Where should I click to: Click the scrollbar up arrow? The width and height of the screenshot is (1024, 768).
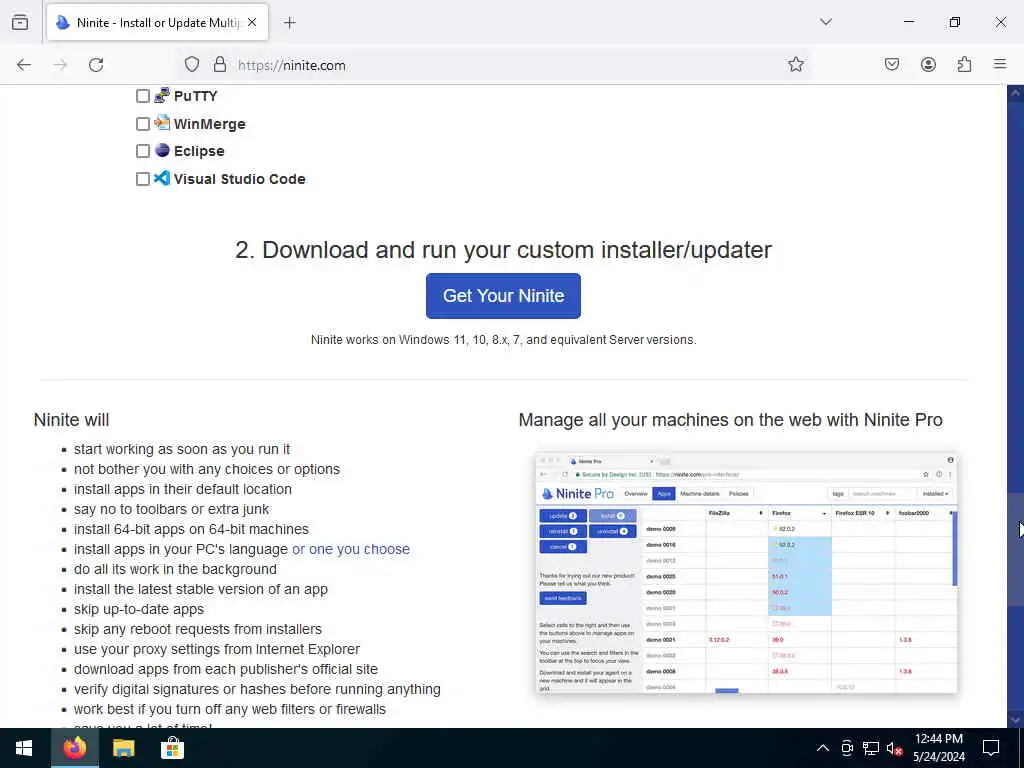(1015, 93)
